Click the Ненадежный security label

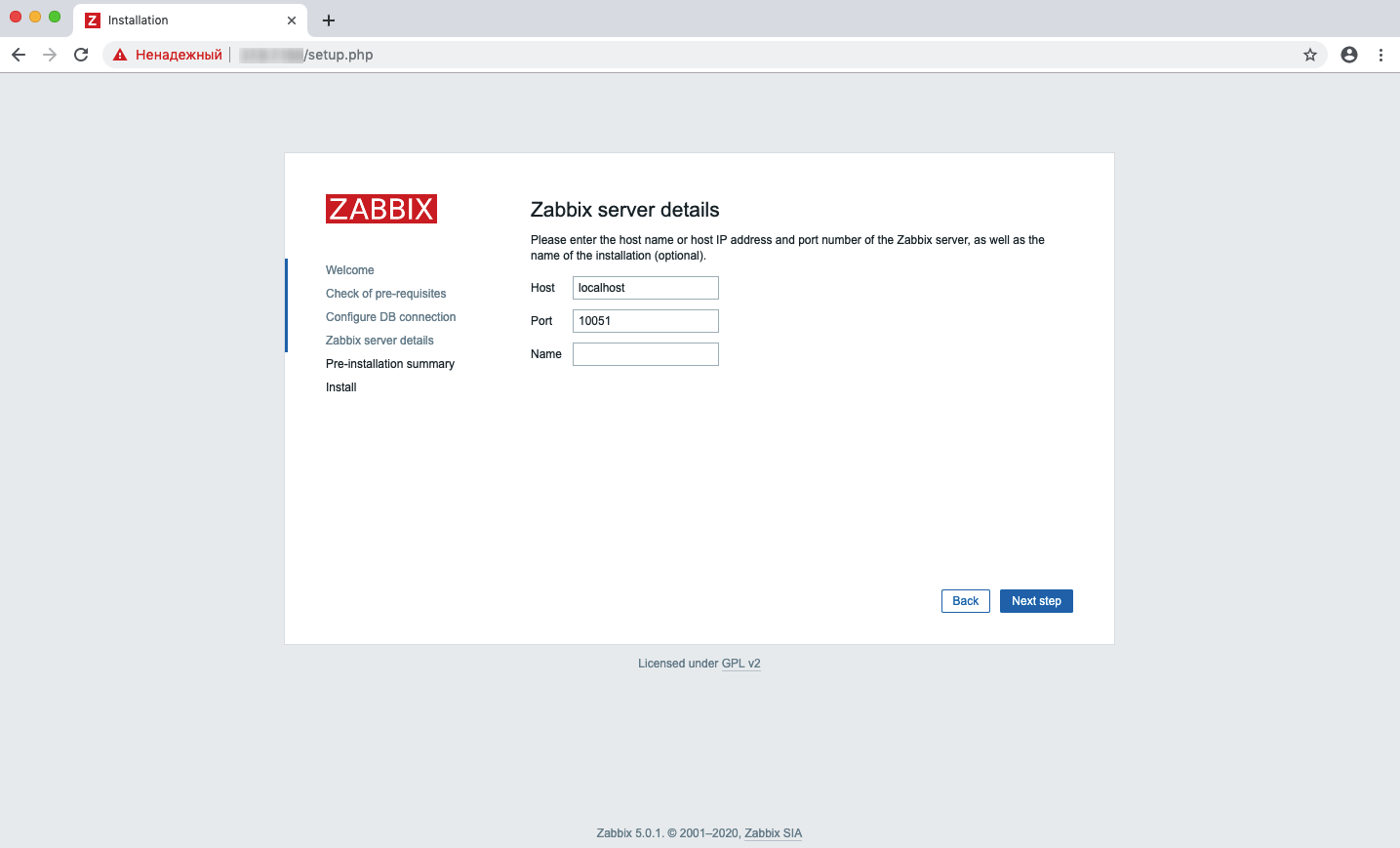(179, 55)
